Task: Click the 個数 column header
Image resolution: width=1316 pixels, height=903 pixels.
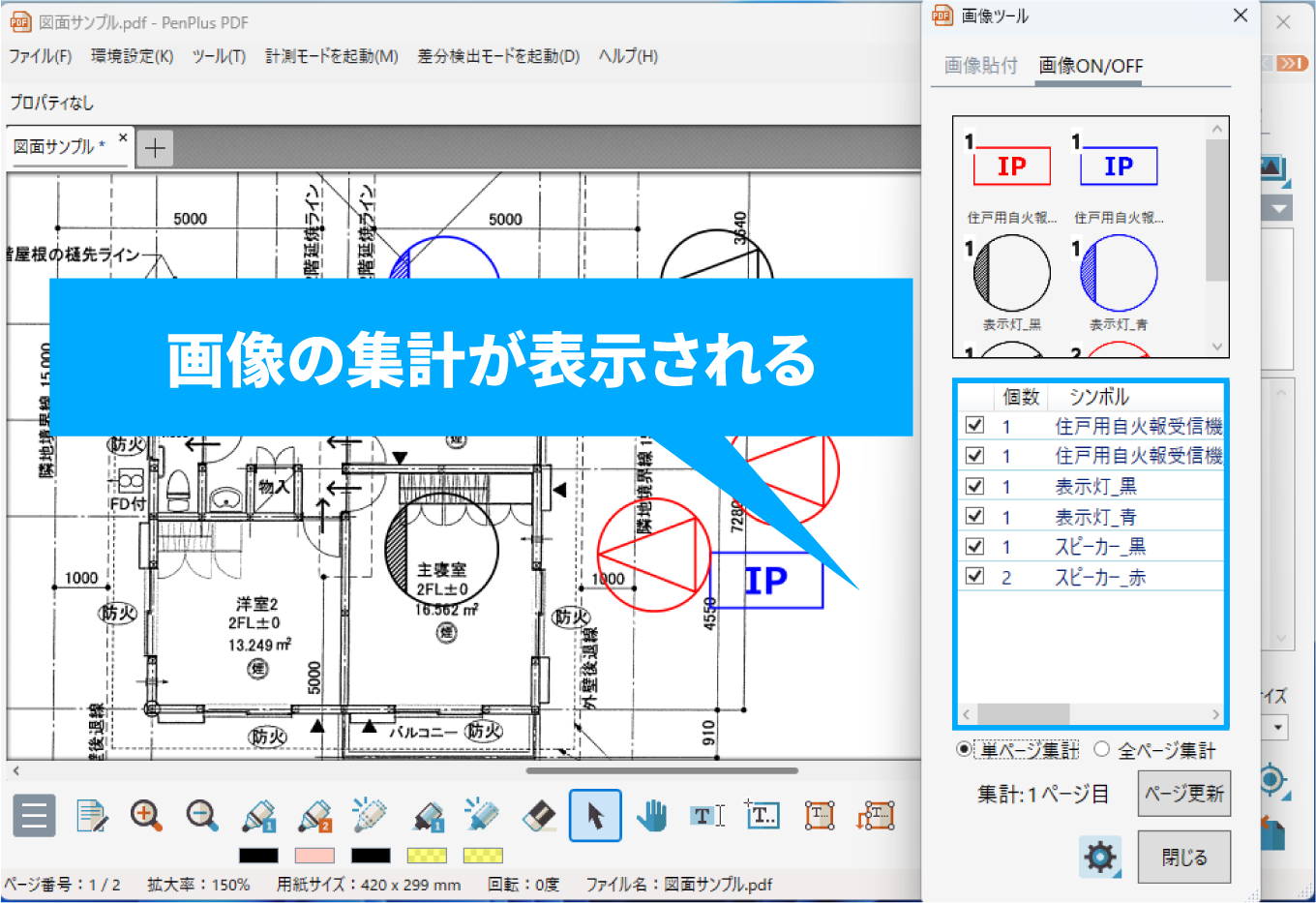Action: point(1020,397)
